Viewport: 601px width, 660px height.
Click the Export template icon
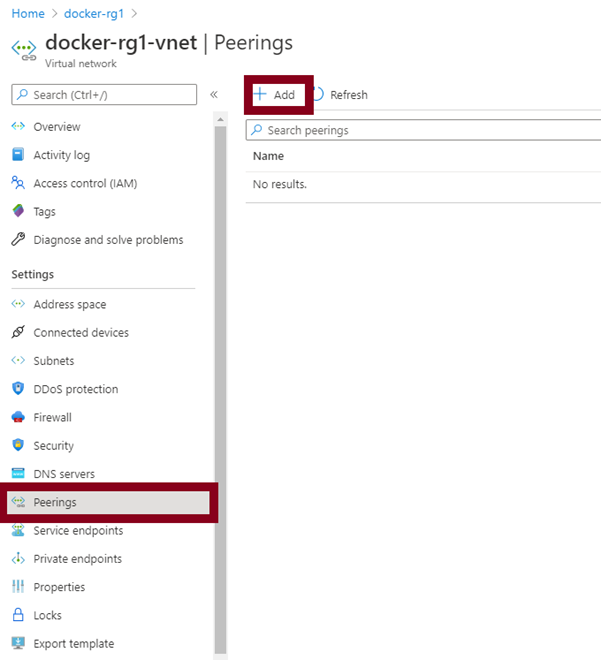pos(18,643)
